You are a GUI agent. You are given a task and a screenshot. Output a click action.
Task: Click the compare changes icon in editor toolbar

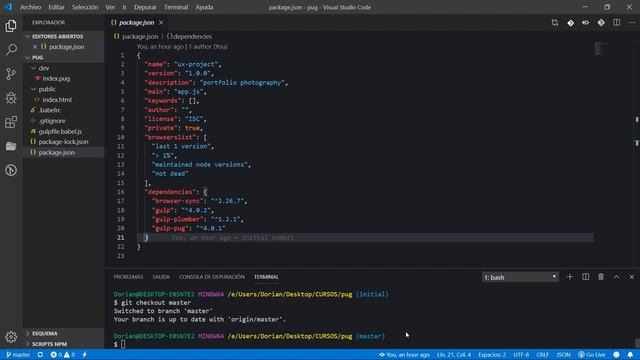point(555,22)
